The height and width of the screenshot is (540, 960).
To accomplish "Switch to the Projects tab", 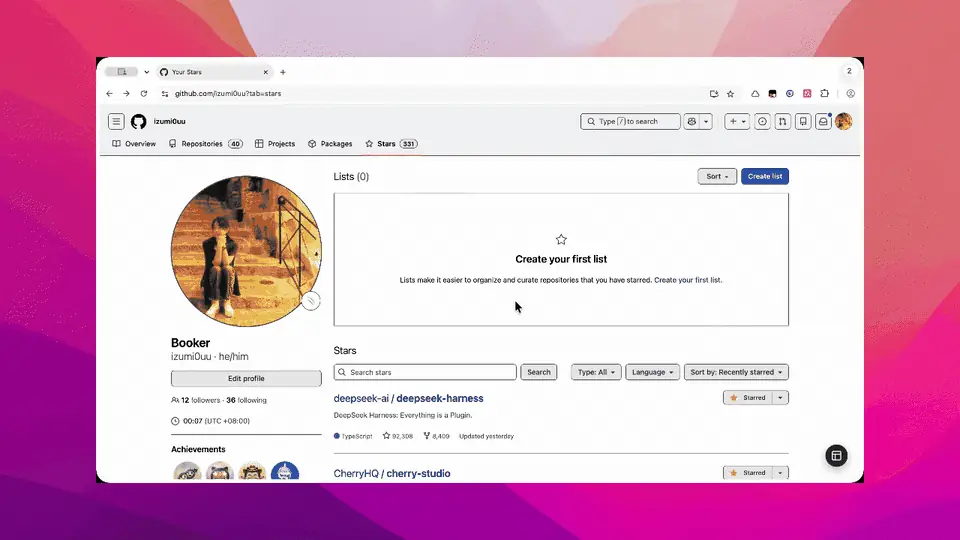I will pos(275,144).
